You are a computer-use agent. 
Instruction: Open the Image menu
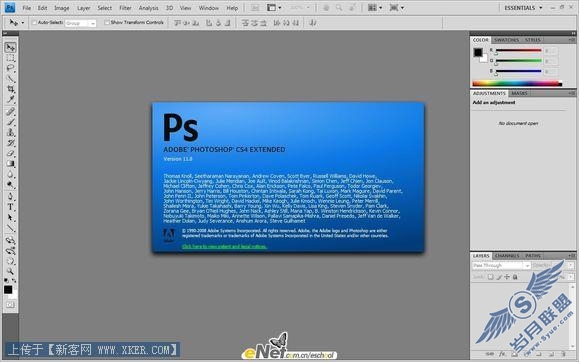[x=62, y=8]
